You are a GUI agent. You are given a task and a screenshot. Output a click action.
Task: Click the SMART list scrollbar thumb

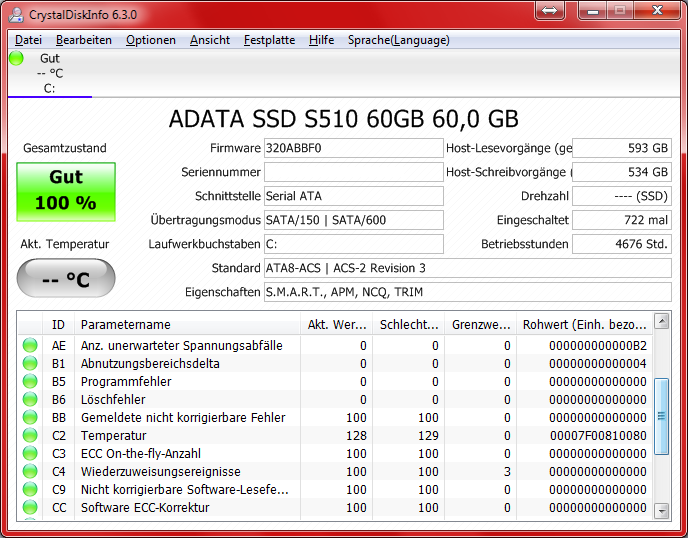pyautogui.click(x=661, y=416)
